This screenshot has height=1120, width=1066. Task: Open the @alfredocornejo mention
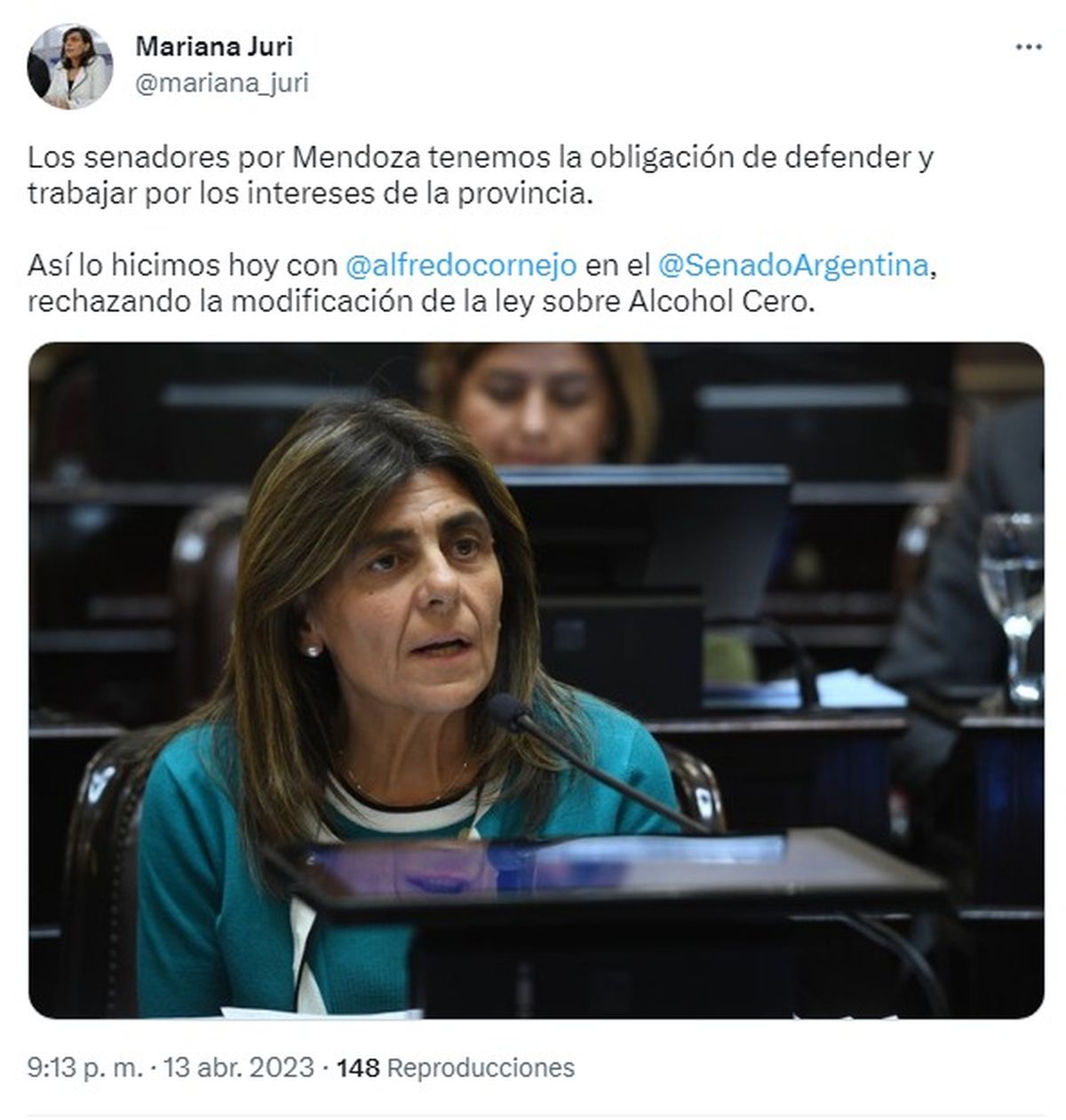coord(460,265)
